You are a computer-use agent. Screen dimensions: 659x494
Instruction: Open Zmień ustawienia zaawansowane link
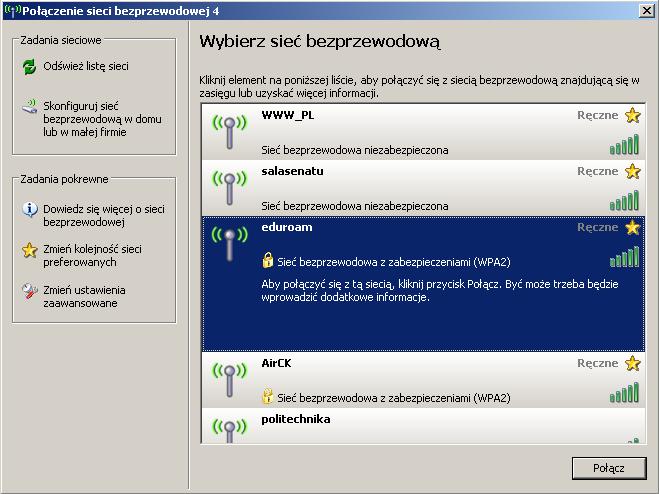(84, 296)
